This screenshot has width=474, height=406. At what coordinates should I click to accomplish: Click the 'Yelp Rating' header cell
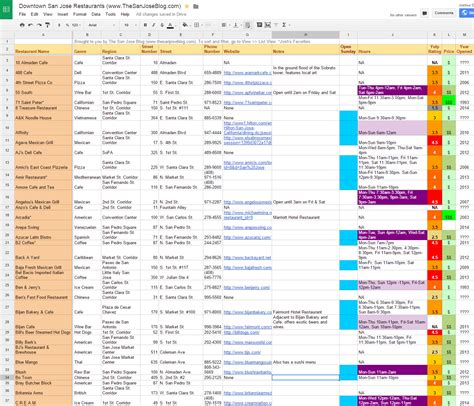click(x=434, y=49)
